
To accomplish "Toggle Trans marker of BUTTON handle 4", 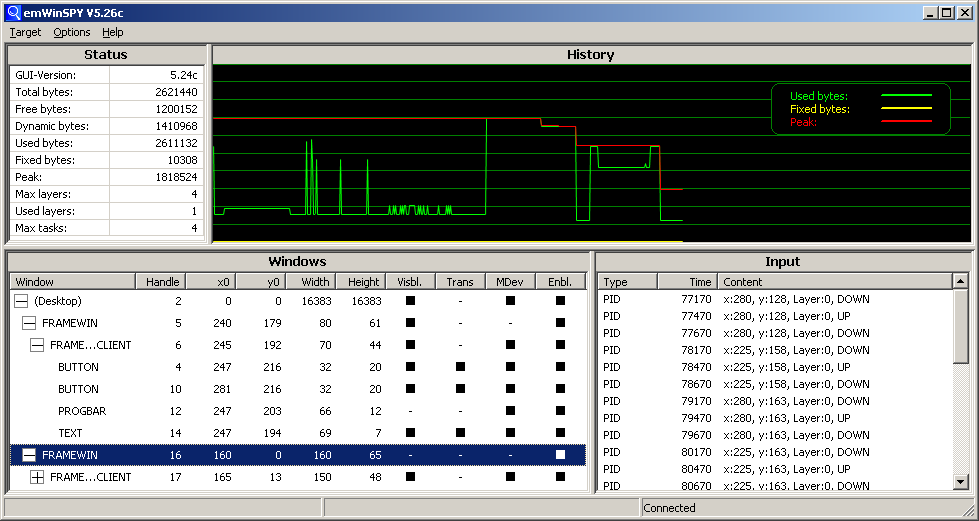I will click(x=460, y=367).
